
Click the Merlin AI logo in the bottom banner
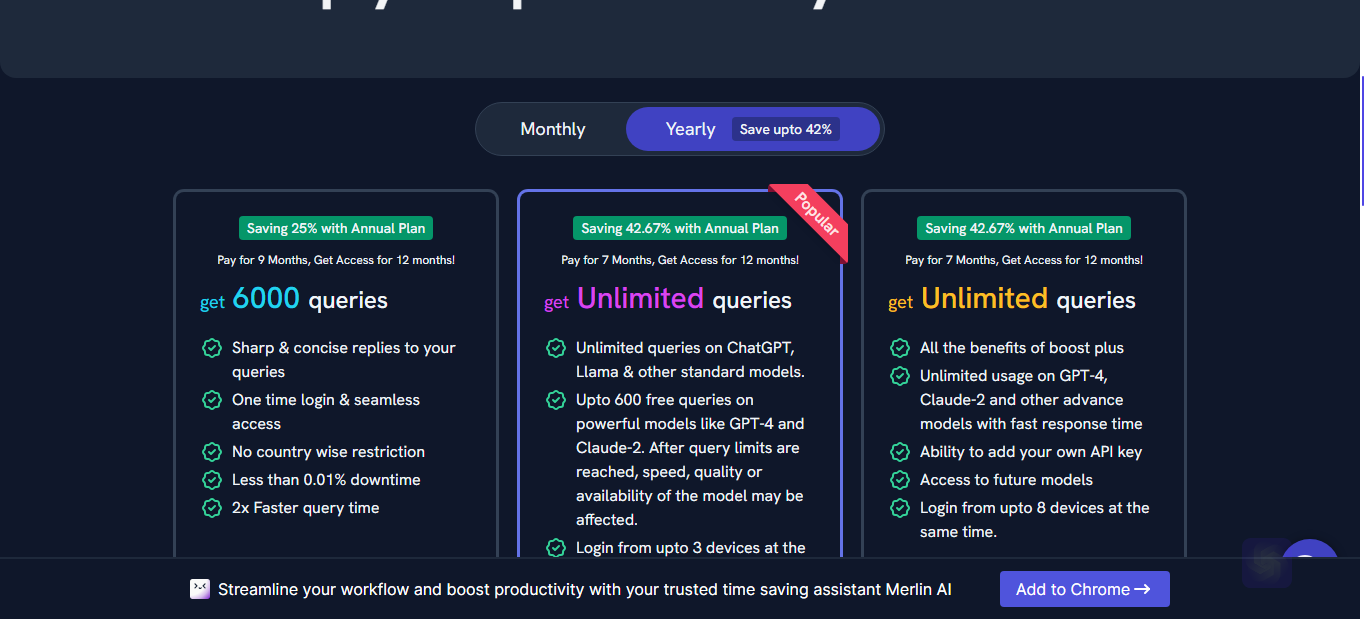click(200, 589)
